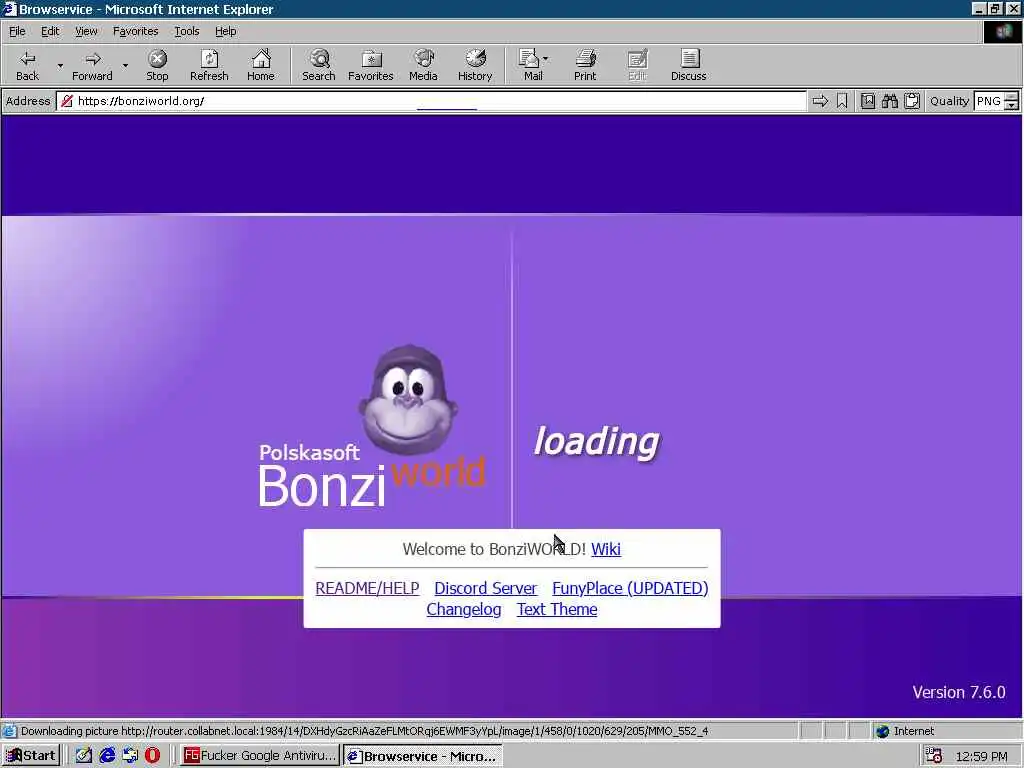Print the current page
Image resolution: width=1024 pixels, height=768 pixels.
click(585, 65)
